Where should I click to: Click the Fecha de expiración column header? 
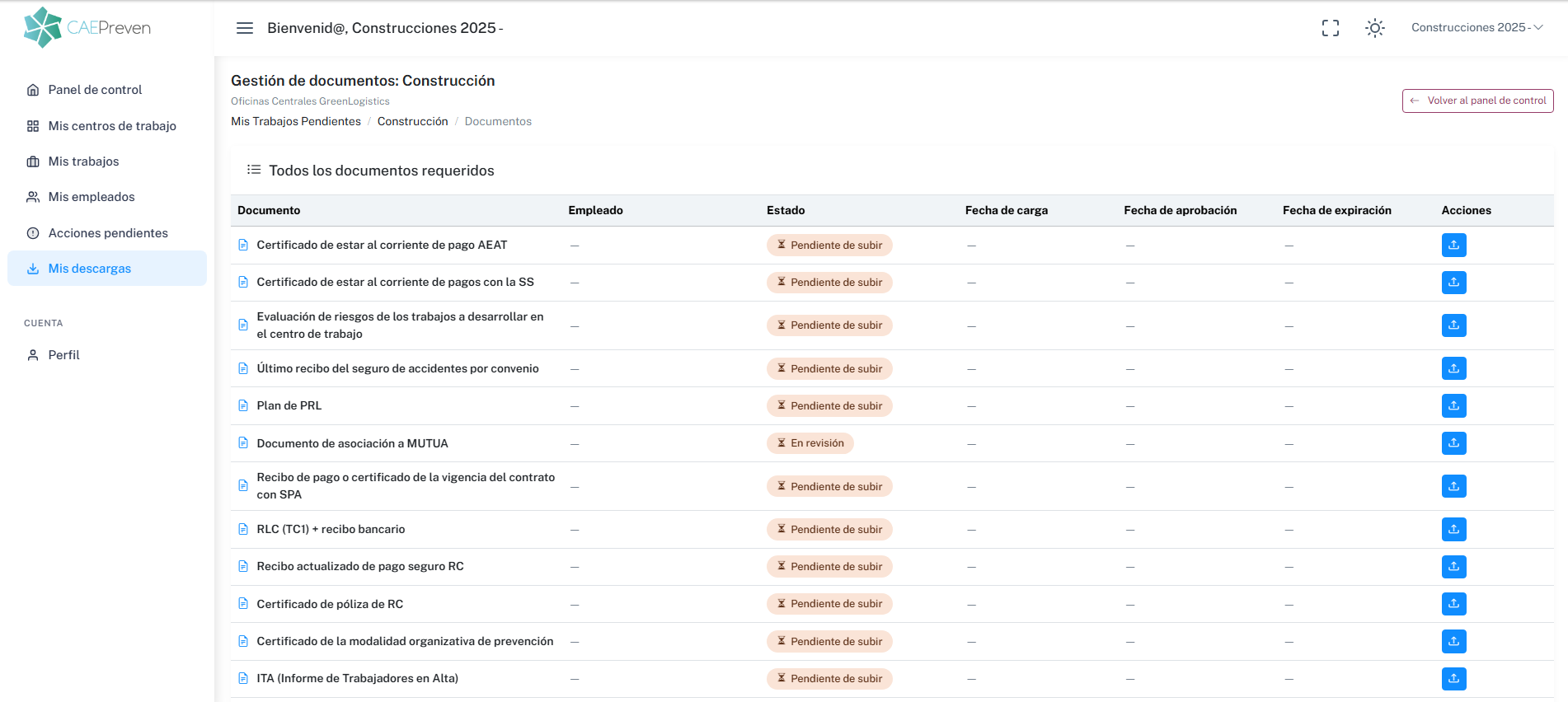click(x=1337, y=210)
